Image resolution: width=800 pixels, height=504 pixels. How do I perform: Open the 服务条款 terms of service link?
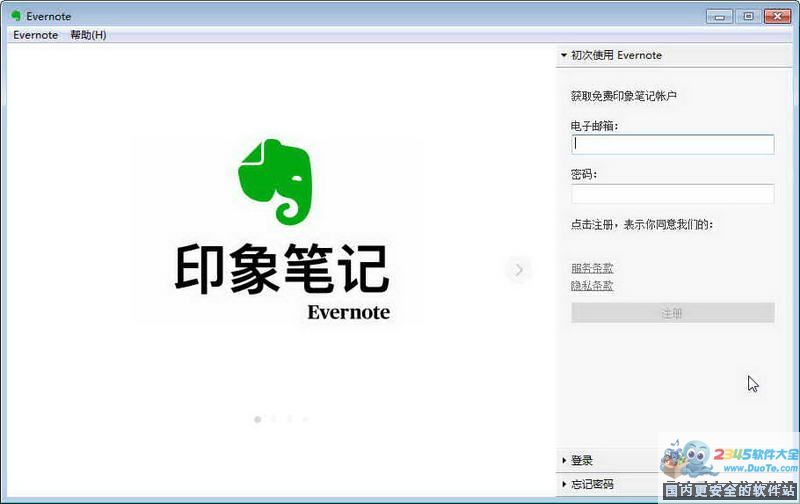592,268
